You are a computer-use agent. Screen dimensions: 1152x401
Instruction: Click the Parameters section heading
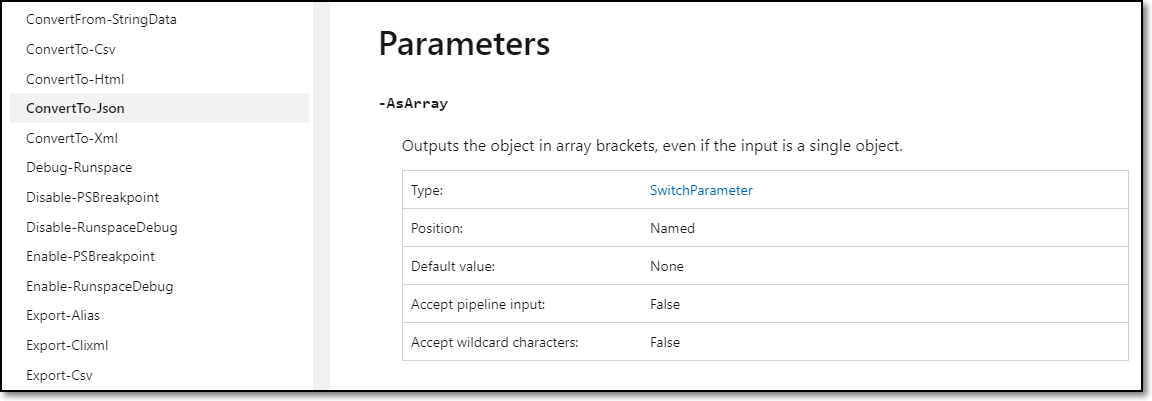464,44
